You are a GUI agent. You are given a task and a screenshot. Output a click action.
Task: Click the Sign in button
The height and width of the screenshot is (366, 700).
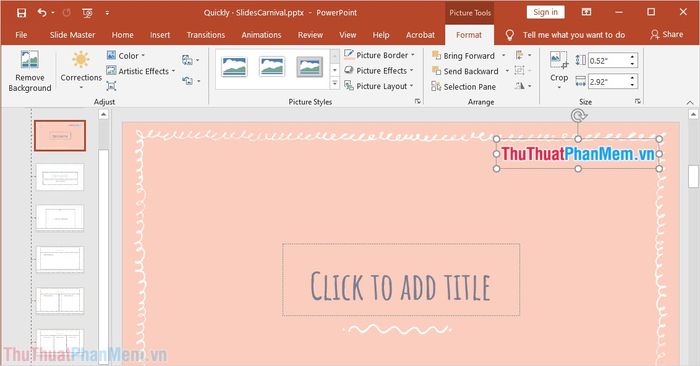[546, 12]
